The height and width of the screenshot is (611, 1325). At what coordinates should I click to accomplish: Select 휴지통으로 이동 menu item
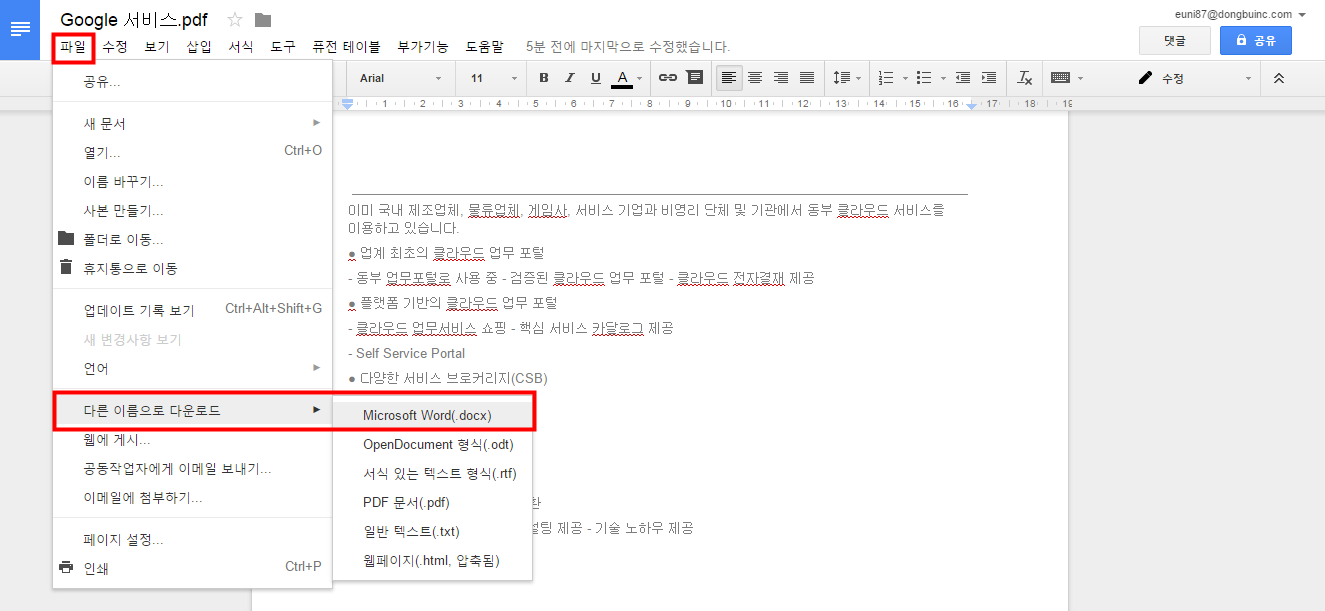[x=193, y=268]
